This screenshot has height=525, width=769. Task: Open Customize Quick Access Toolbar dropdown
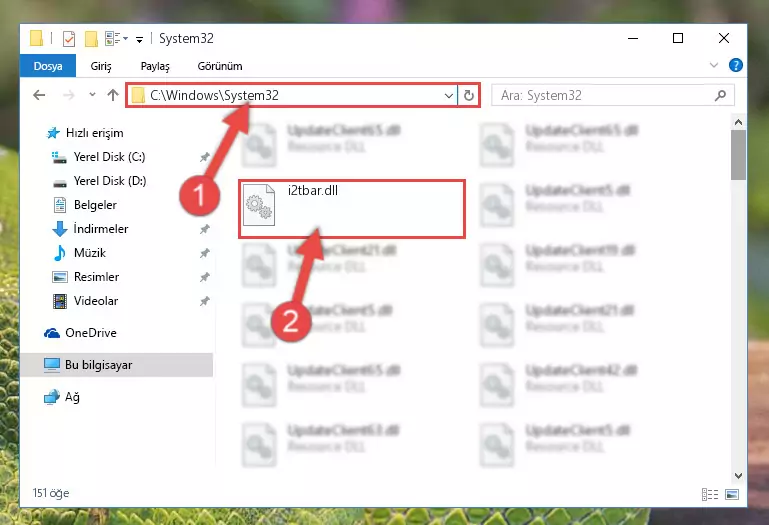140,39
